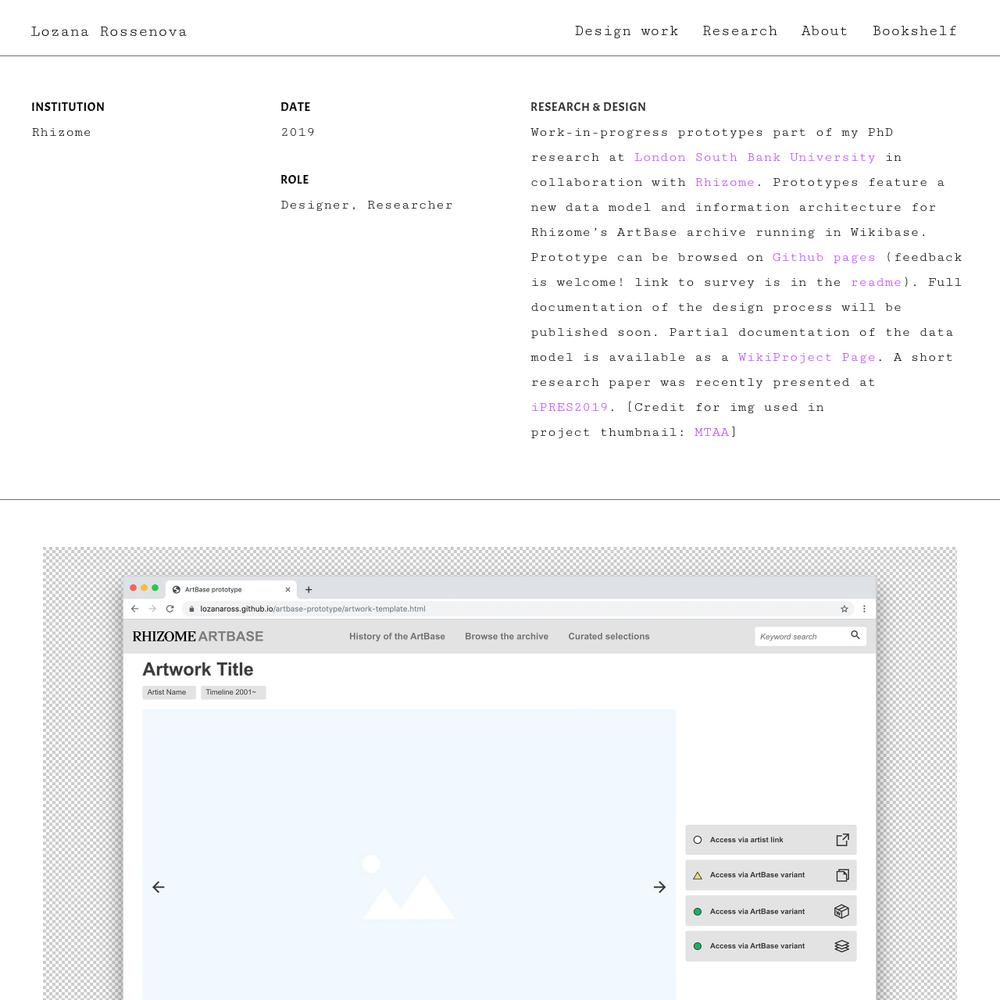The width and height of the screenshot is (1000, 1000).
Task: Click the browser forward arrow
Action: [x=152, y=608]
